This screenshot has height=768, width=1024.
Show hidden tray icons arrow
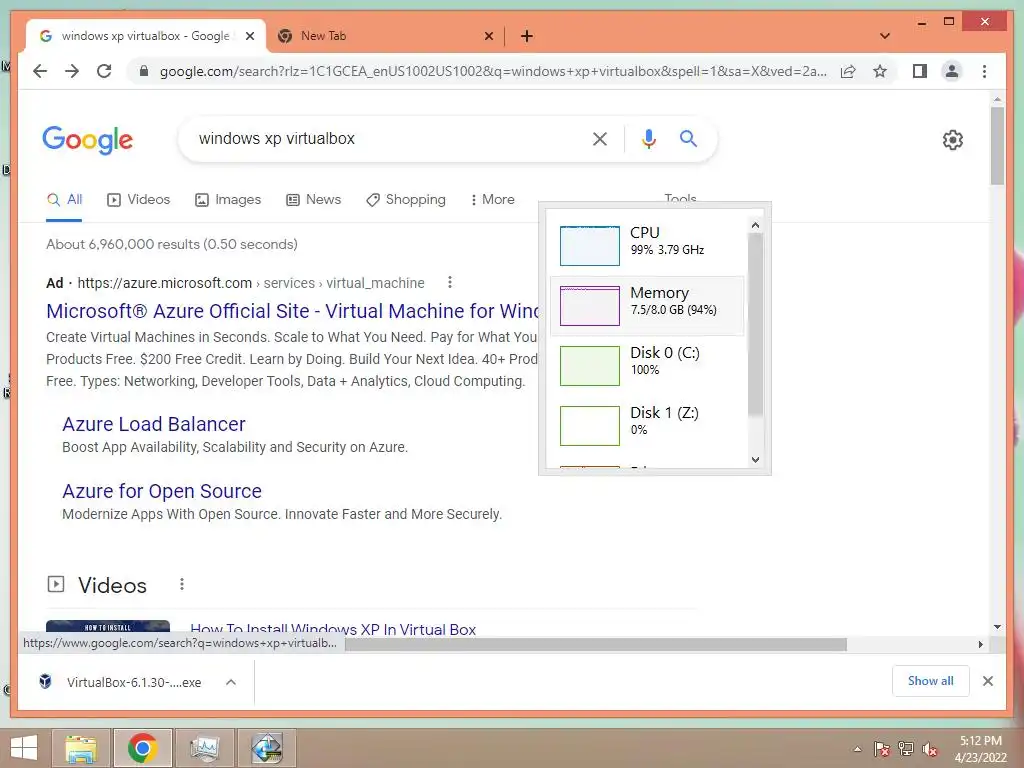857,749
